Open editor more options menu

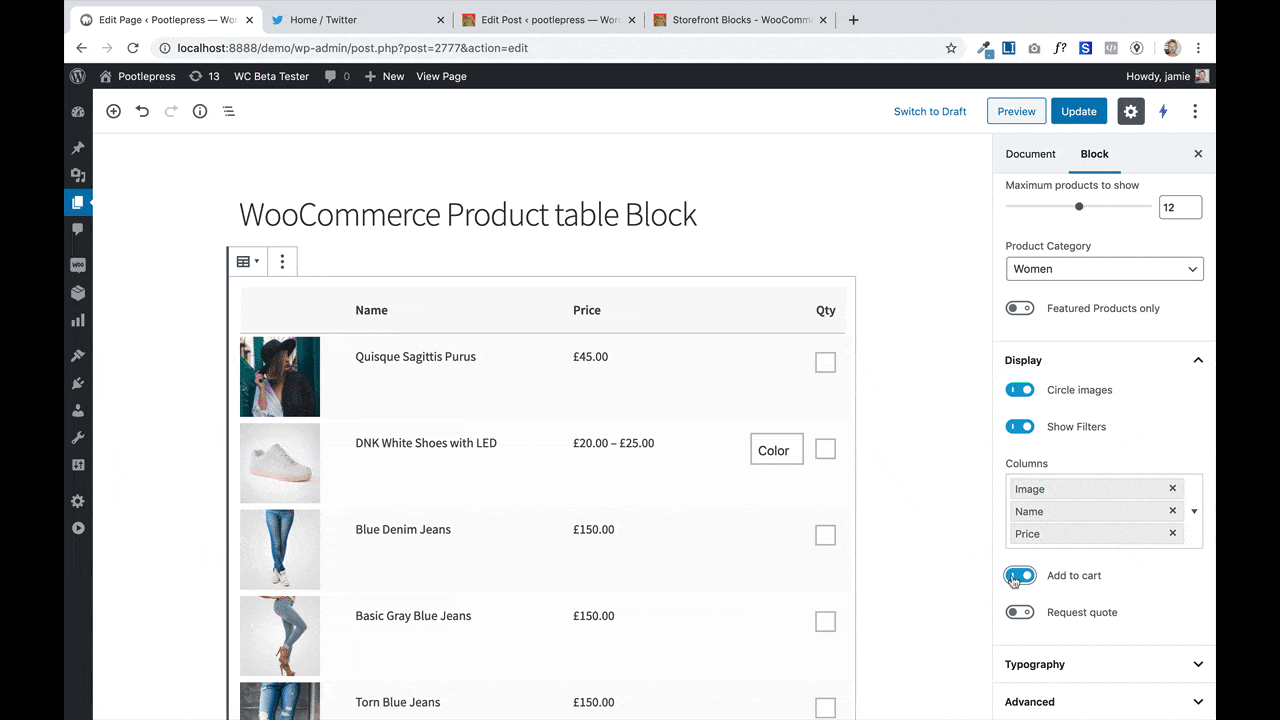(1195, 111)
